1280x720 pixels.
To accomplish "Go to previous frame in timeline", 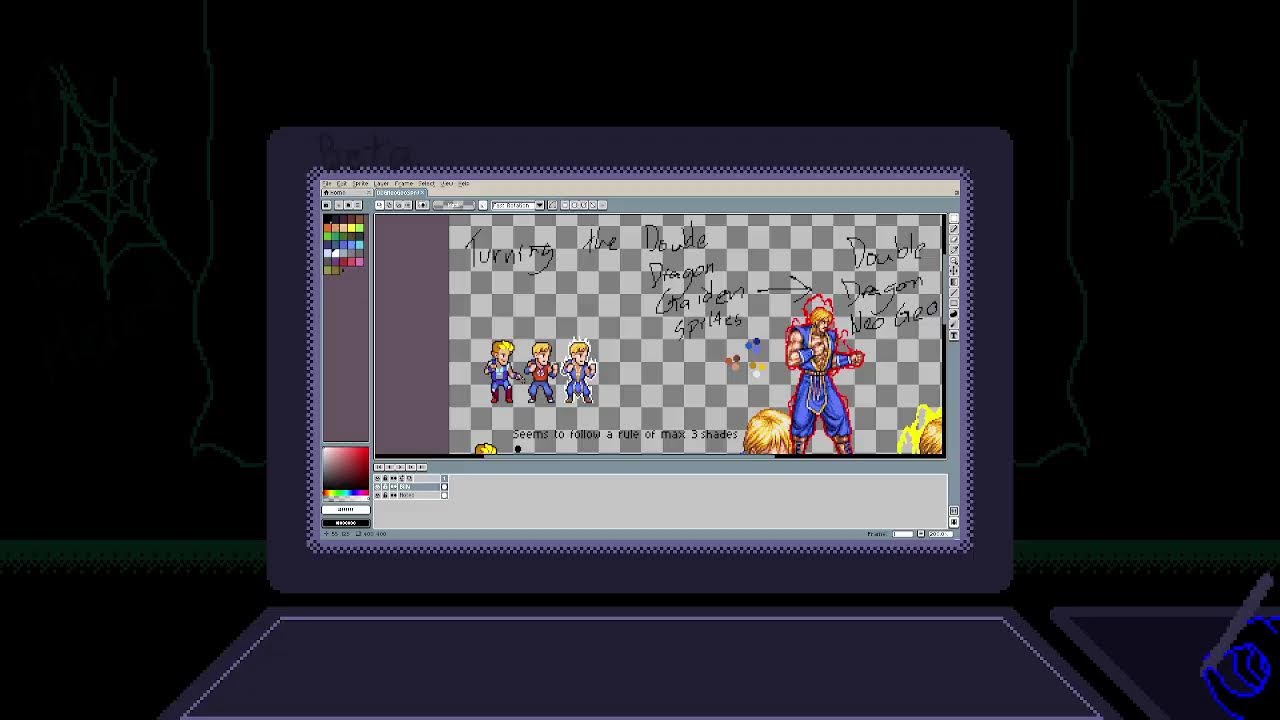I will [390, 467].
